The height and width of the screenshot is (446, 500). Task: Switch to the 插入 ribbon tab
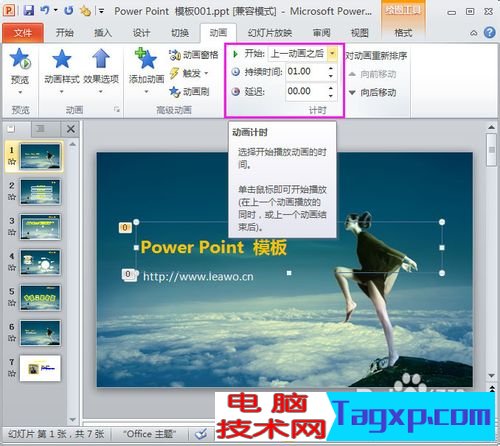tap(103, 33)
